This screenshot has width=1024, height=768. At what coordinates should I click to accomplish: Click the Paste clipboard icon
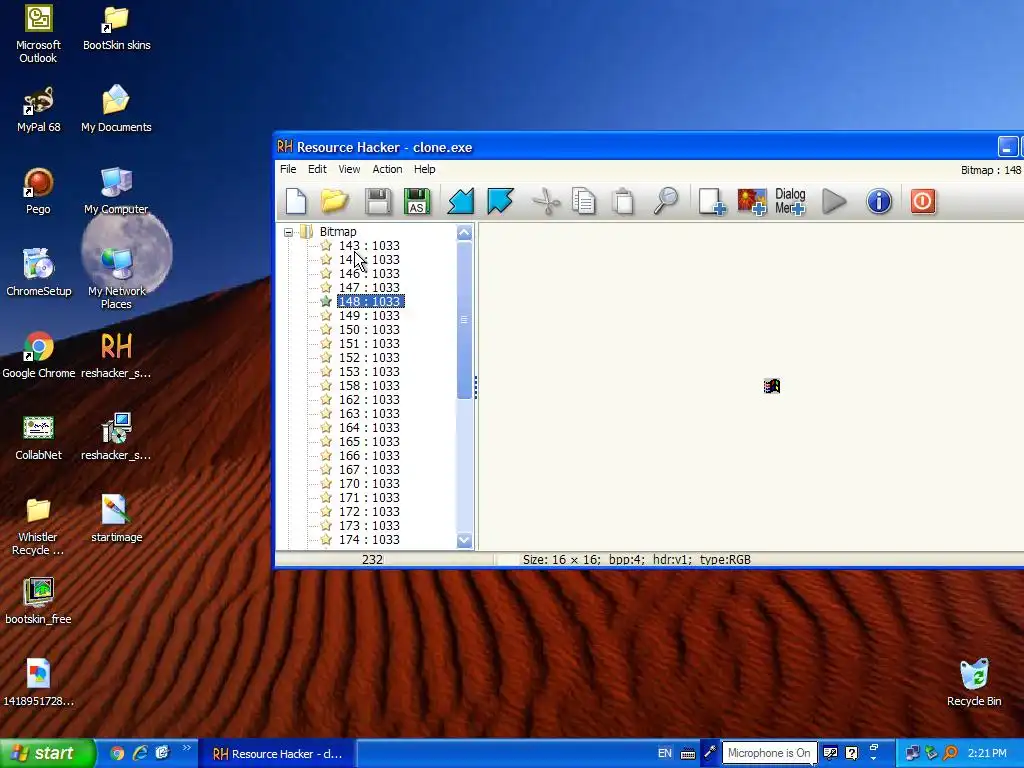pos(623,201)
